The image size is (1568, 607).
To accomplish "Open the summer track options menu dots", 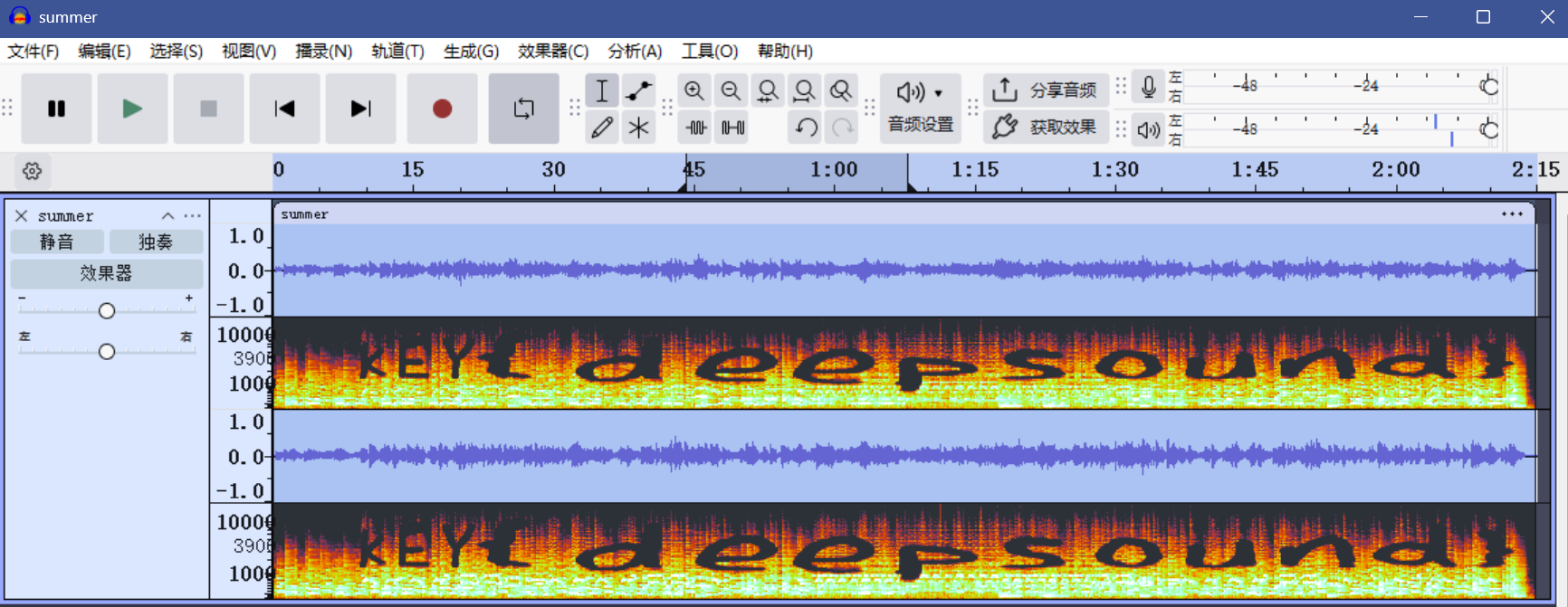I will [x=193, y=216].
